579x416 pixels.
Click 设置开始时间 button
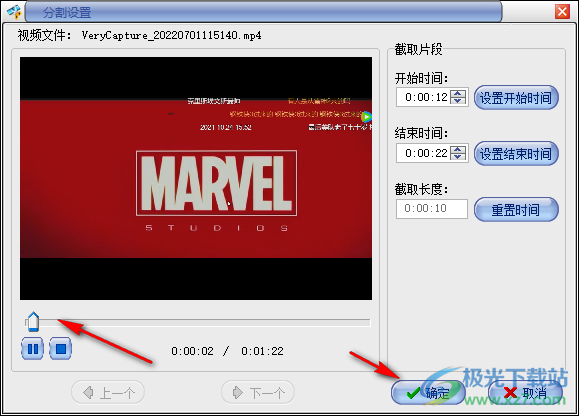[x=516, y=97]
